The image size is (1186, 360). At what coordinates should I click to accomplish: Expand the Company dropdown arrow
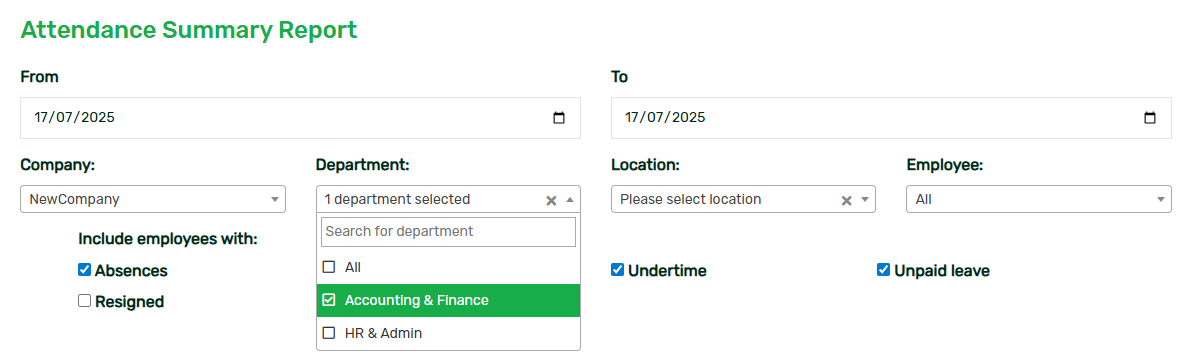[x=275, y=200]
